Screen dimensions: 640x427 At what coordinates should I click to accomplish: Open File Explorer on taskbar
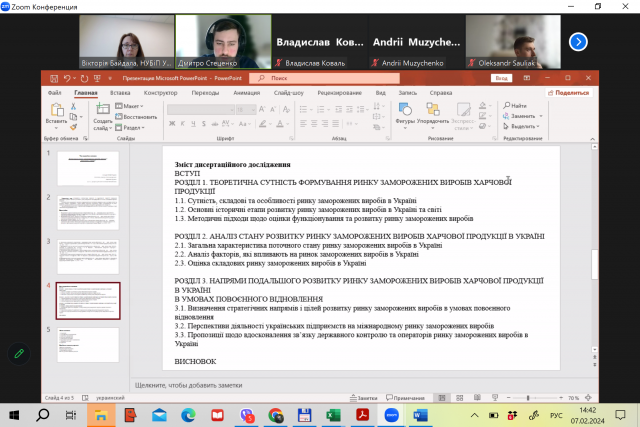[101, 416]
